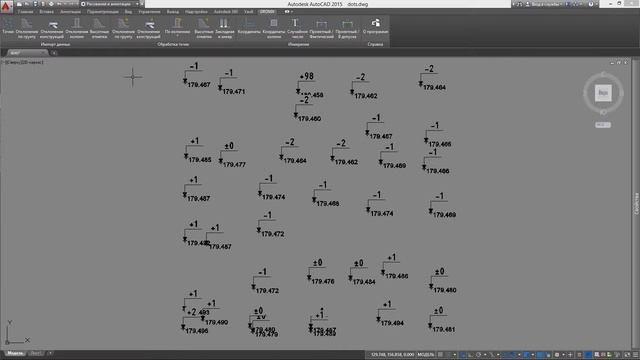Click the ViewCube Верх face
The width and height of the screenshot is (640, 360).
click(603, 93)
